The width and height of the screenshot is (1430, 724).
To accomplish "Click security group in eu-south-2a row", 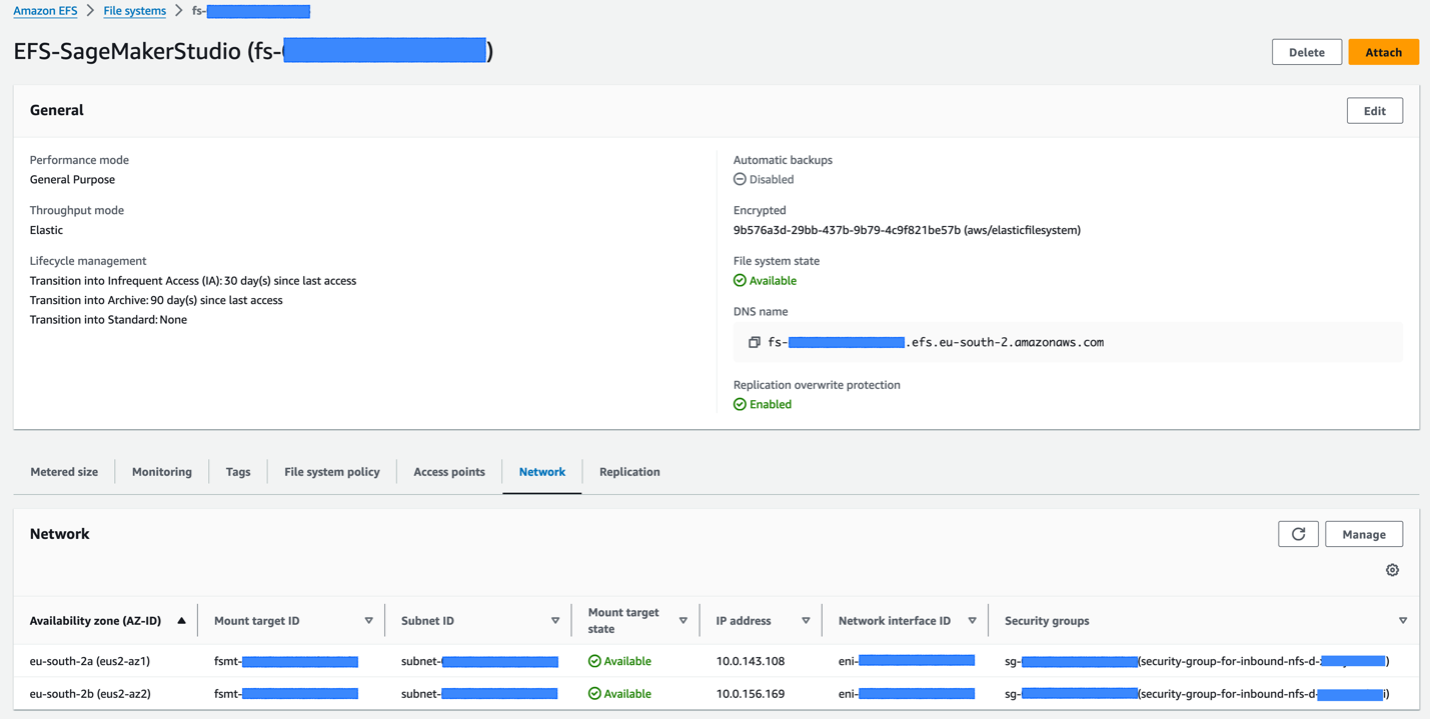I will (x=1197, y=661).
